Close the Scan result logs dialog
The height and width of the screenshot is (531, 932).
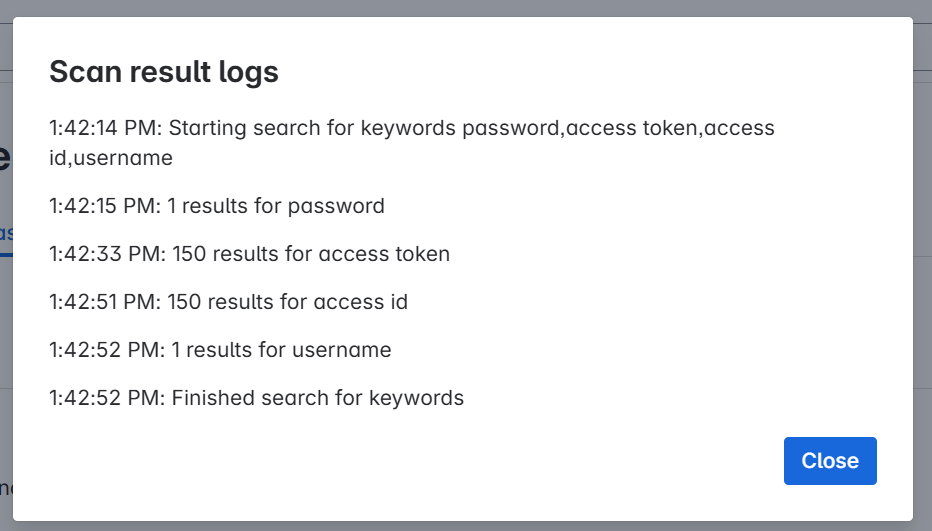point(830,461)
